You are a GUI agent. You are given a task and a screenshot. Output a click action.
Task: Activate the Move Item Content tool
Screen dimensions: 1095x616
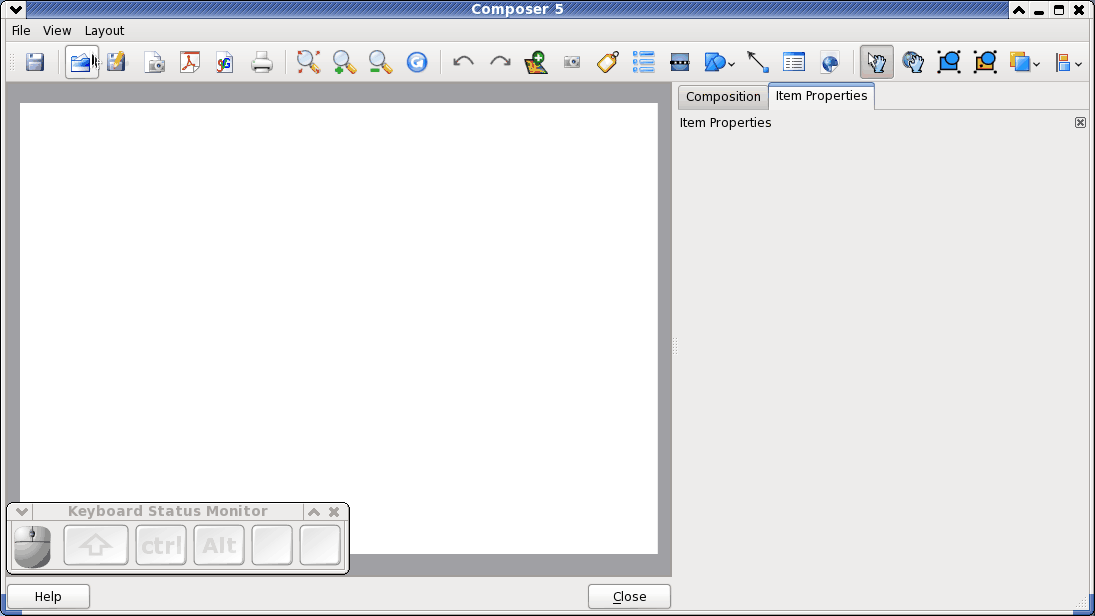click(x=913, y=62)
